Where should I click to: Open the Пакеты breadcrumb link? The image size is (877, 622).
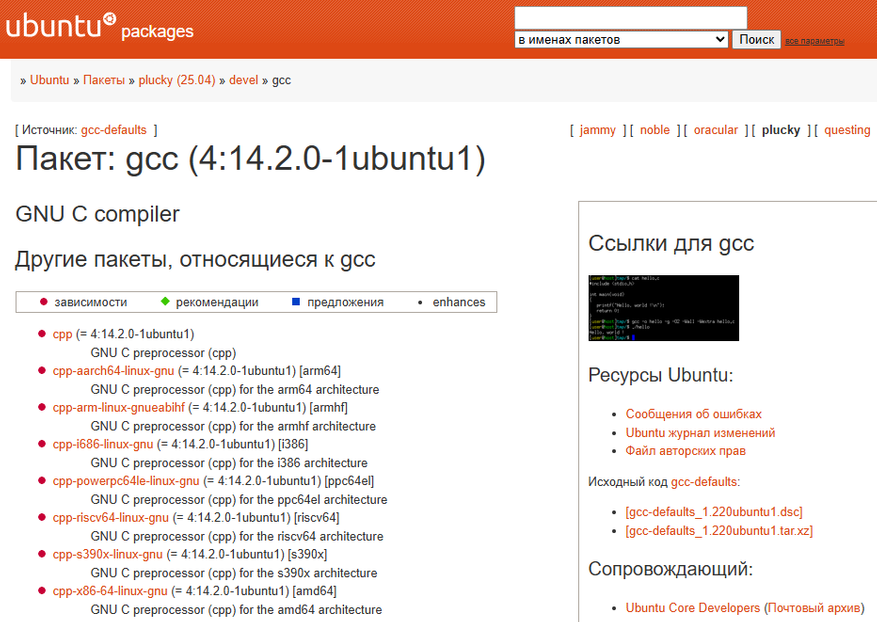point(103,80)
